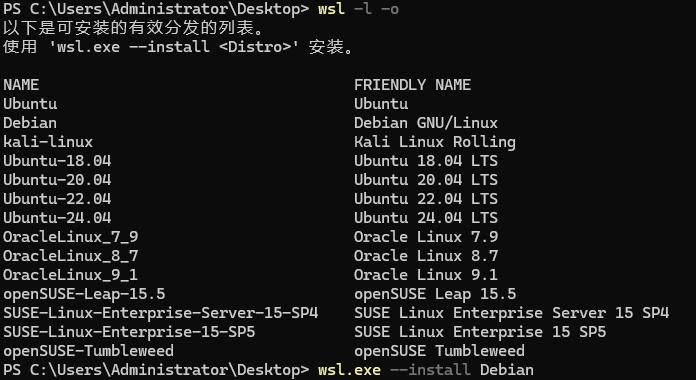
Task: Select SUSE-Linux-Enterprise-Server-15-SP4 entry
Action: [x=161, y=313]
